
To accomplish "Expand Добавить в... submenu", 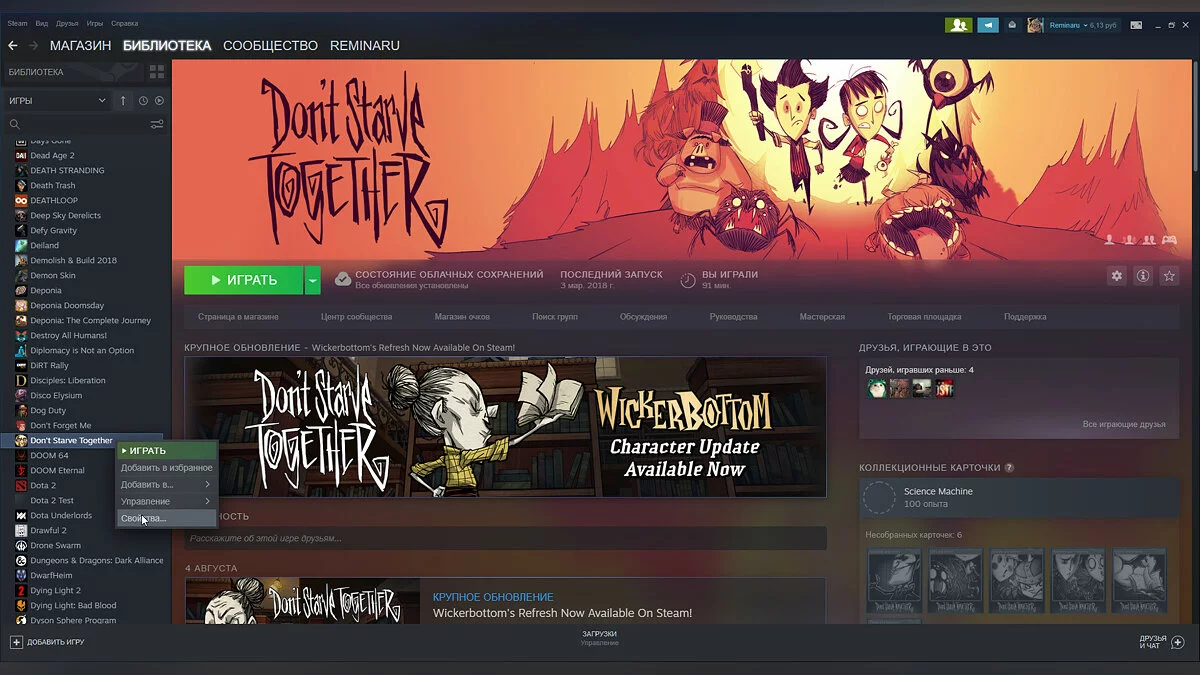I will point(166,484).
